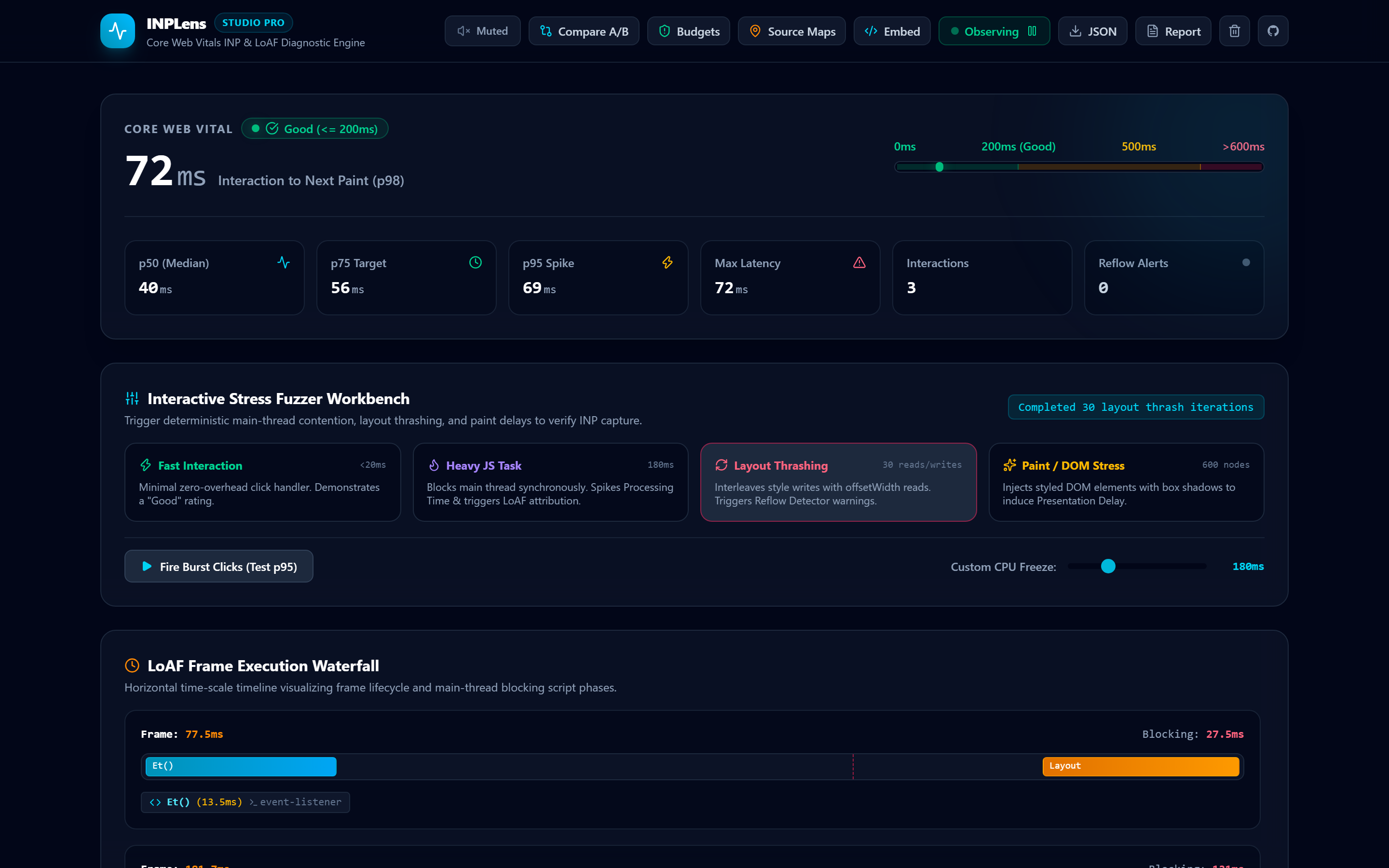The image size is (1389, 868).
Task: Click the Good (<= 200ms) status badge
Action: pyautogui.click(x=314, y=129)
